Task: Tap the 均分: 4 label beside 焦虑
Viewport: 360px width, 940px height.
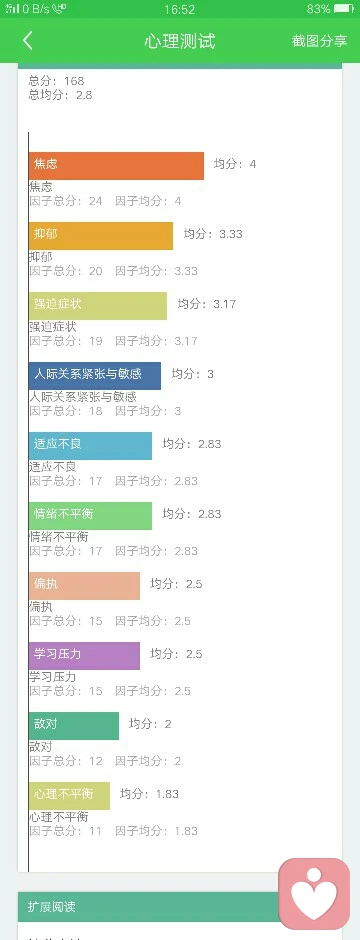Action: [x=235, y=164]
